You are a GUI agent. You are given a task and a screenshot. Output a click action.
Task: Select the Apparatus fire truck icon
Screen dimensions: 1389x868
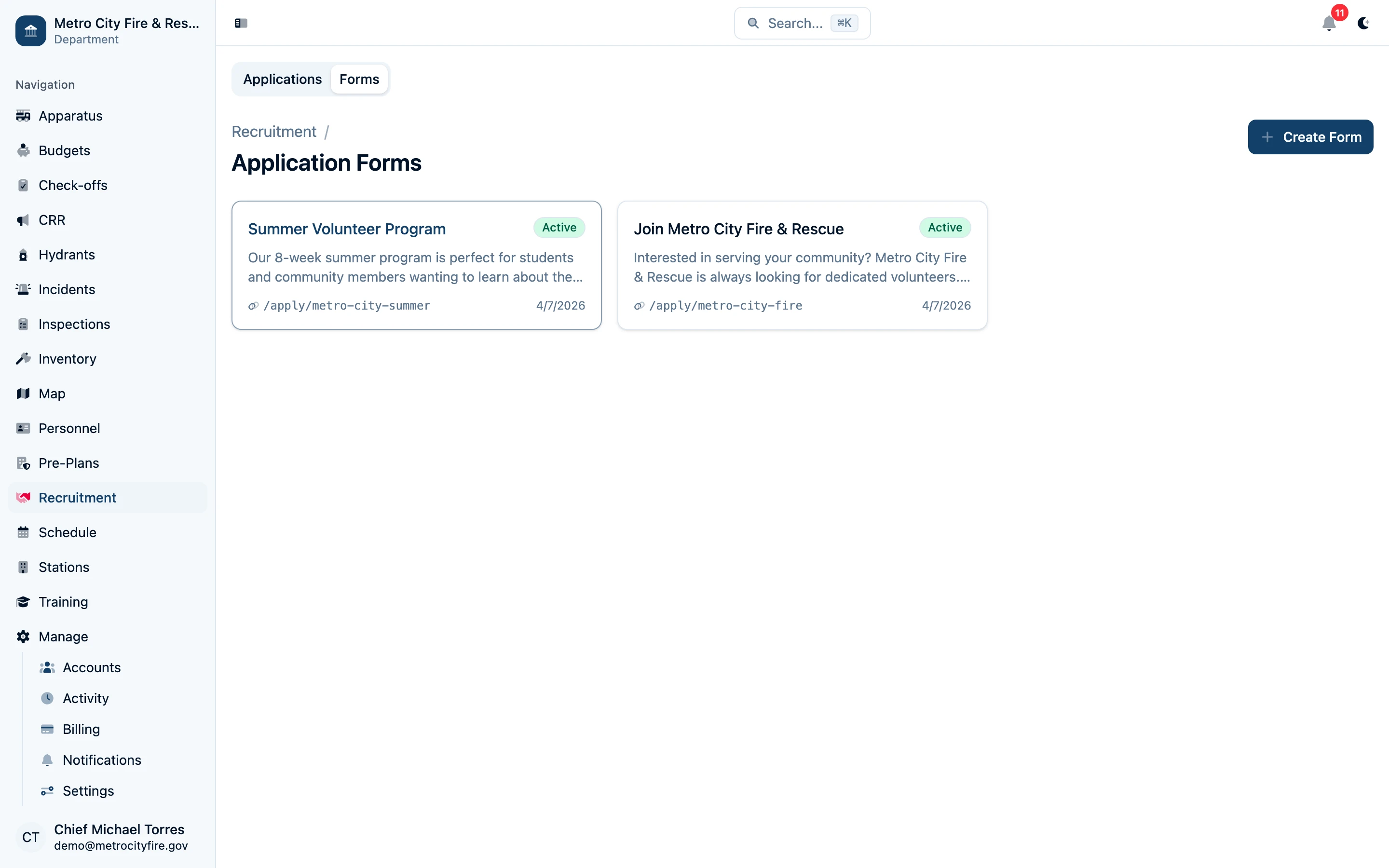click(x=24, y=115)
